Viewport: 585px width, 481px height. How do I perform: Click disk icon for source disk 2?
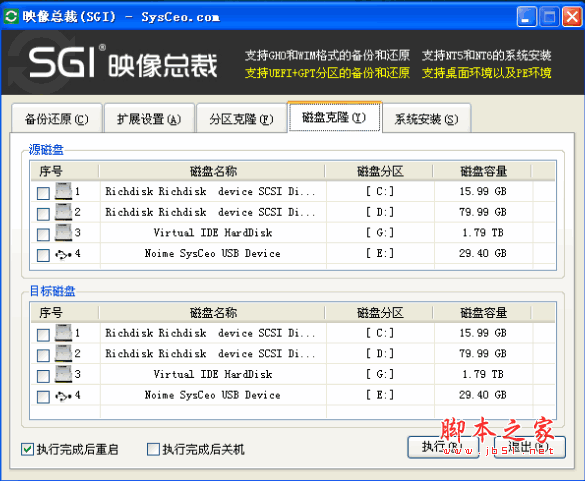pos(63,212)
